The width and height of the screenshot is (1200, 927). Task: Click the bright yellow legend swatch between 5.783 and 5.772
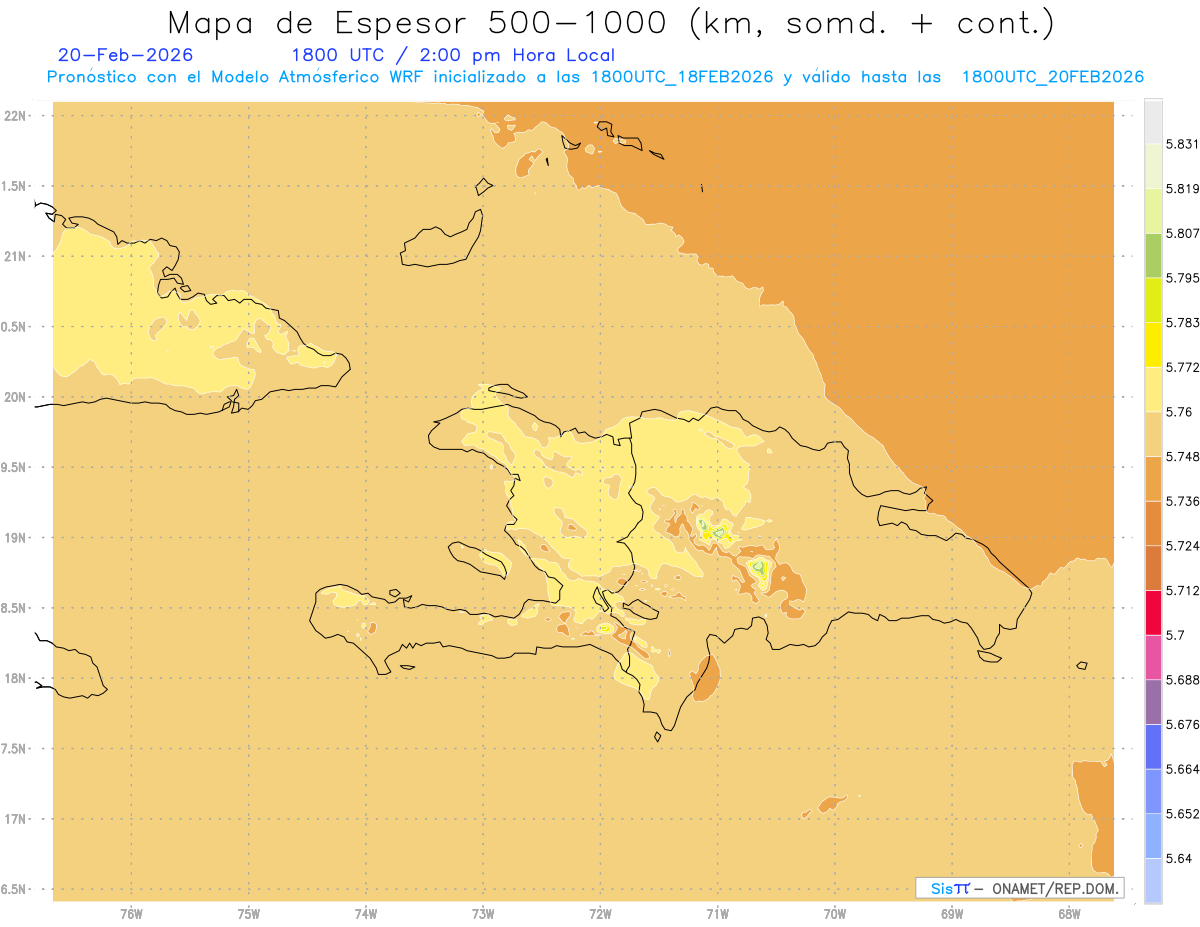tap(1153, 344)
